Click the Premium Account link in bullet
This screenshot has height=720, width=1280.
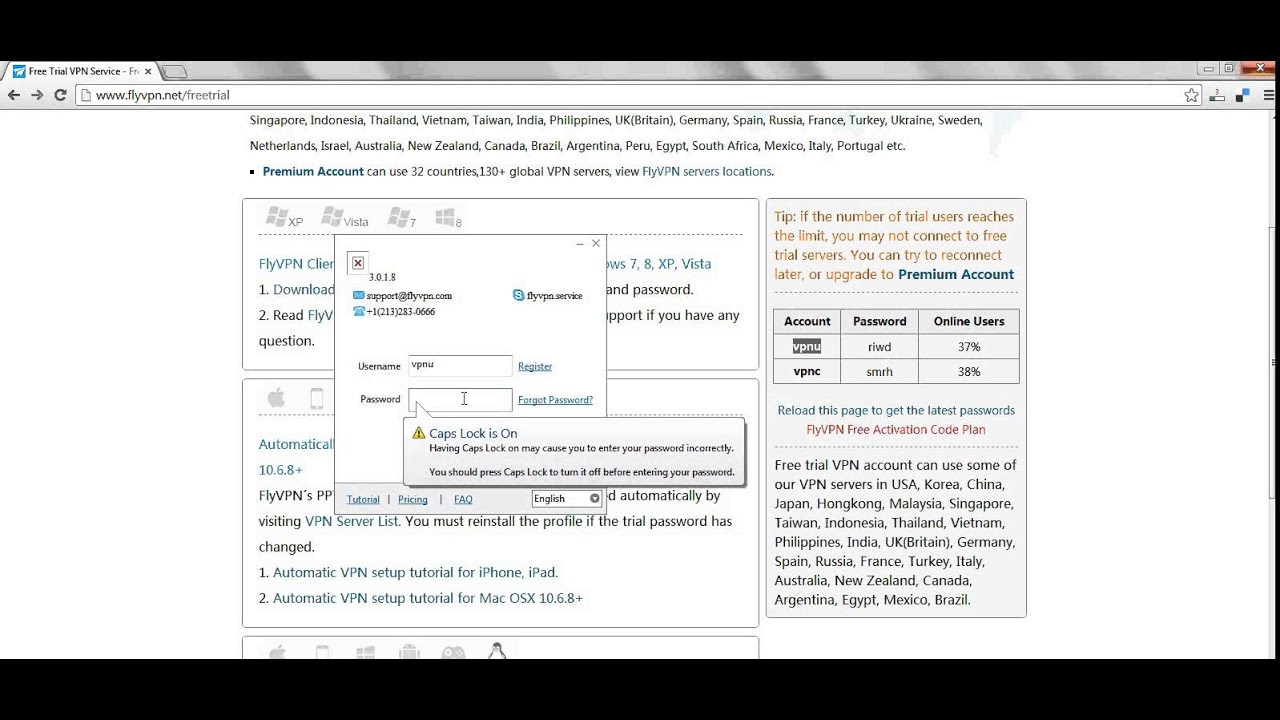click(313, 171)
